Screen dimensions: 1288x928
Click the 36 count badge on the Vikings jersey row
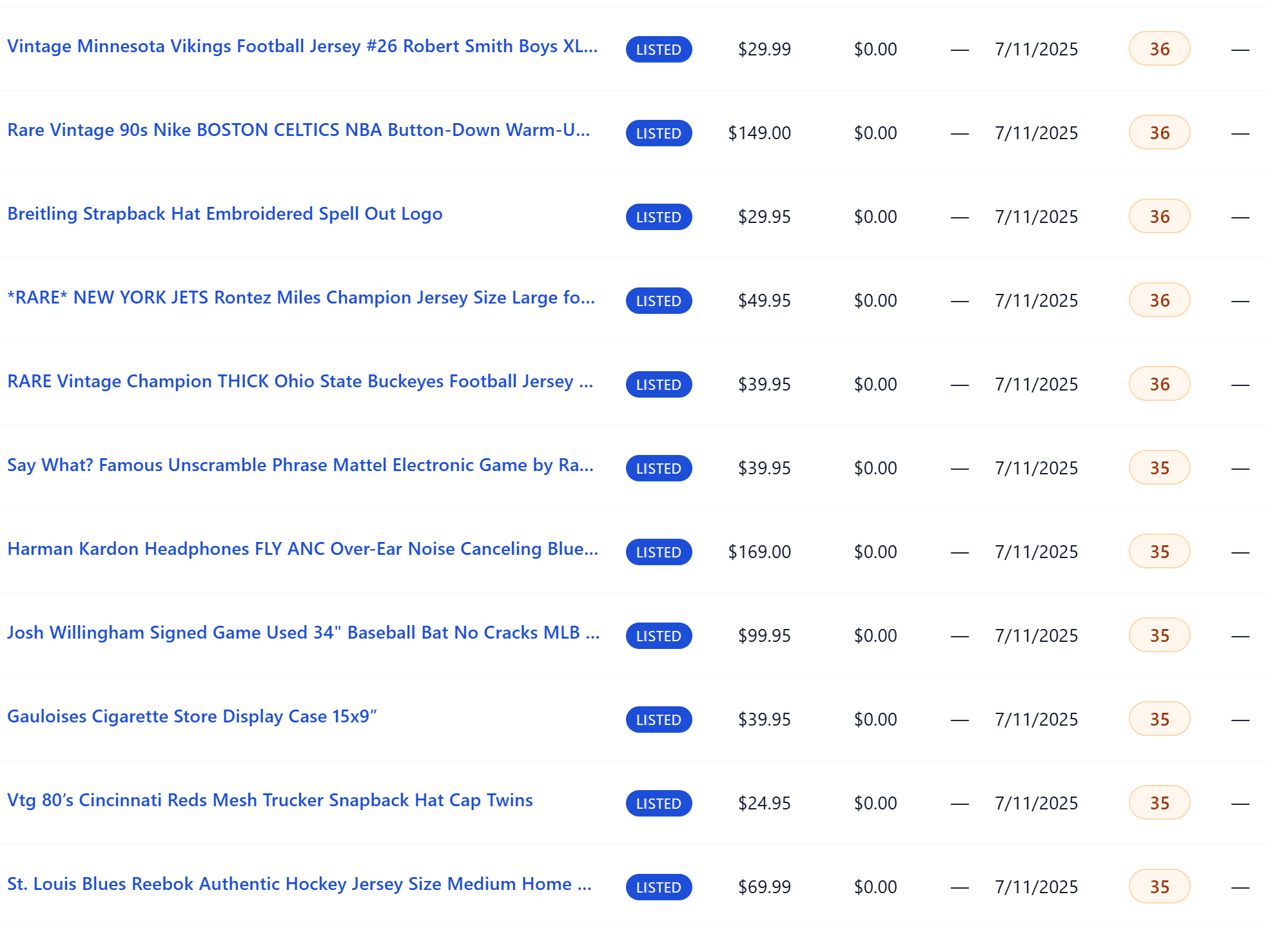[1158, 48]
